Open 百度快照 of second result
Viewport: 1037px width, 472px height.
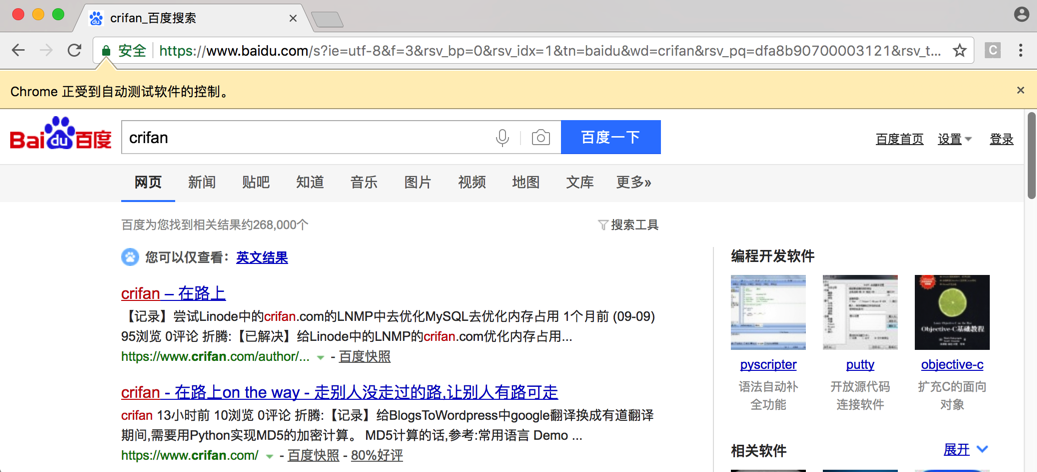313,455
